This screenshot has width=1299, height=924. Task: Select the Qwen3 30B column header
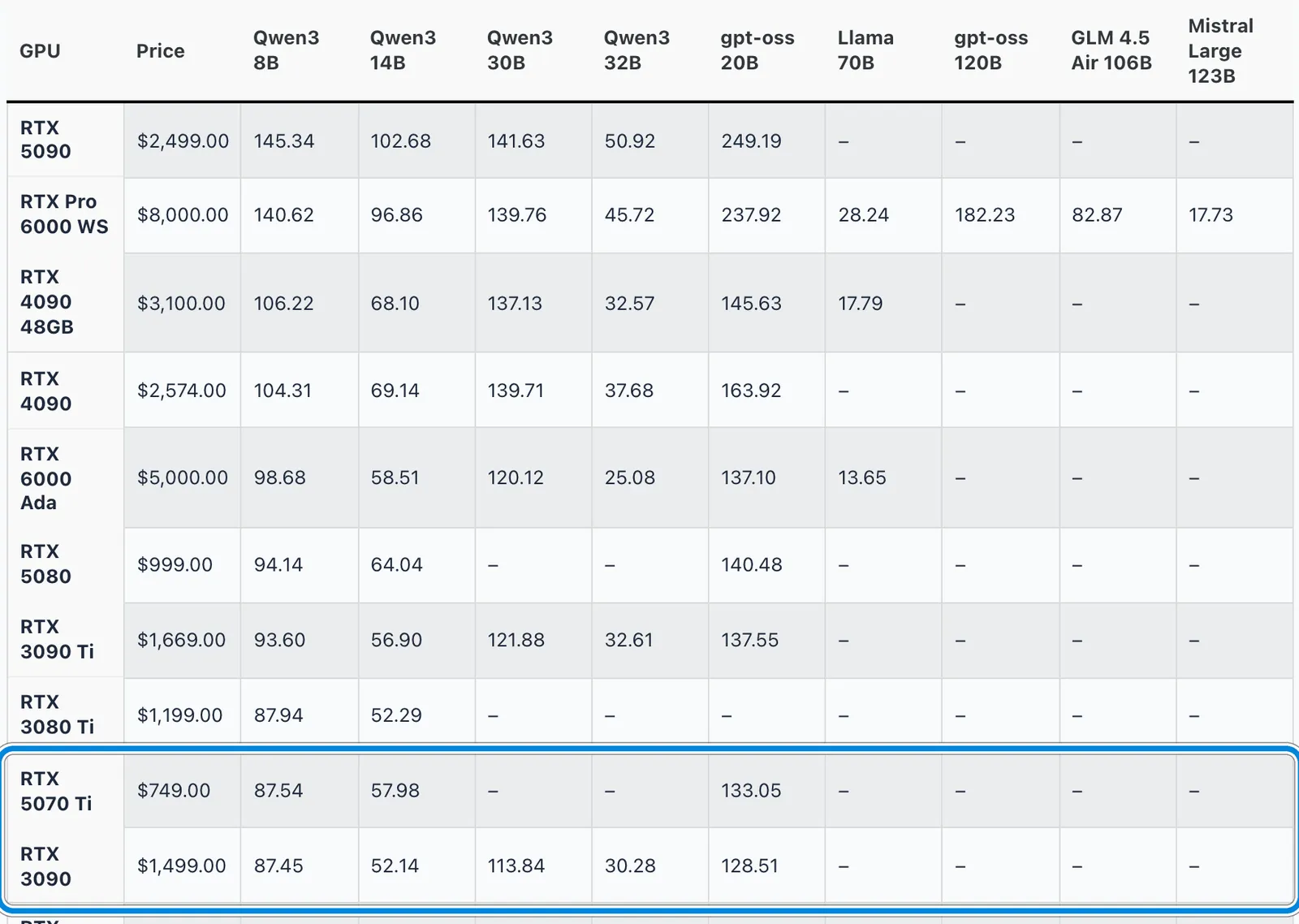[520, 50]
